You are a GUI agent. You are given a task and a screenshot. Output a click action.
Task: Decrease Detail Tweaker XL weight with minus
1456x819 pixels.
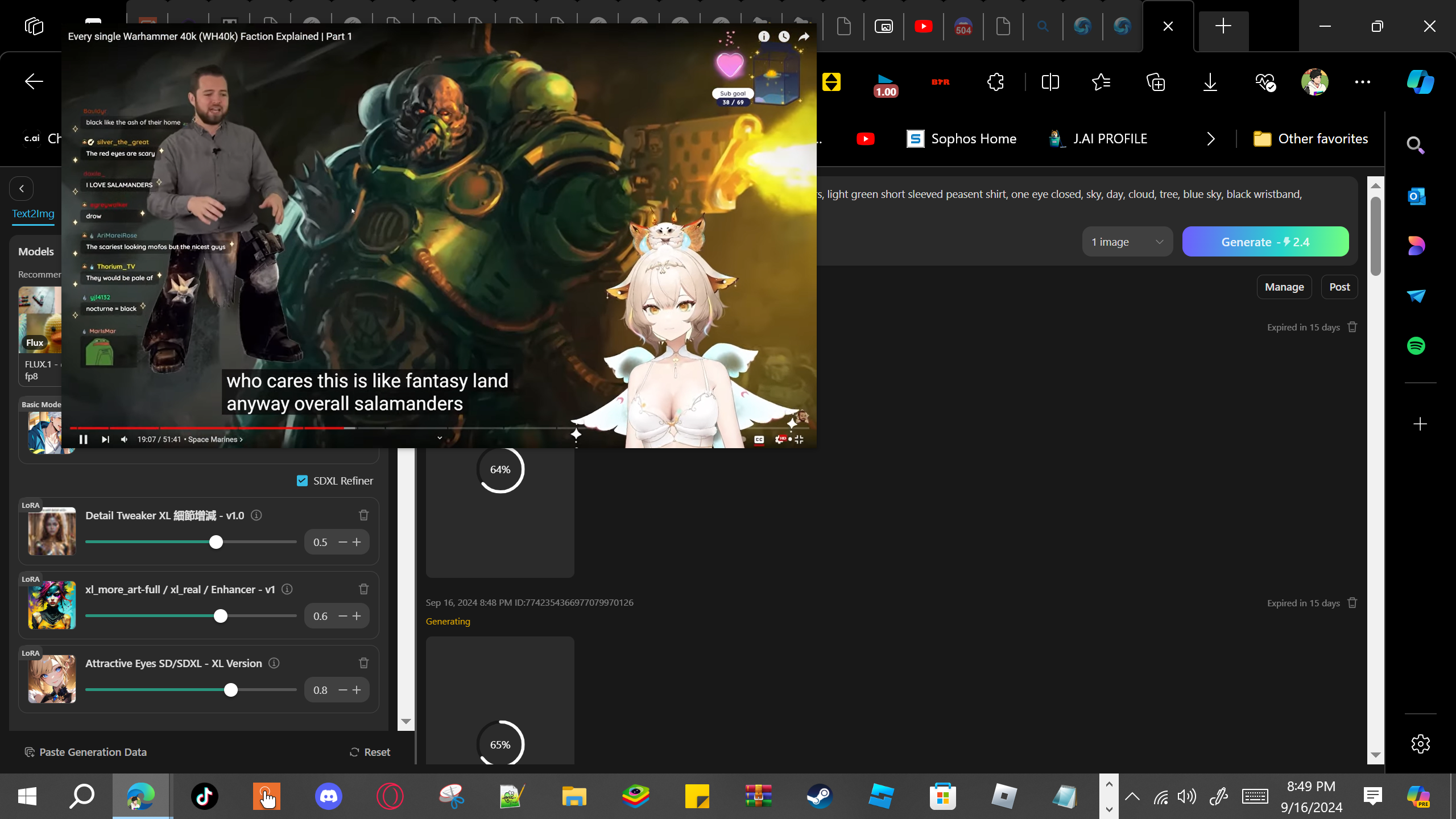pyautogui.click(x=343, y=542)
